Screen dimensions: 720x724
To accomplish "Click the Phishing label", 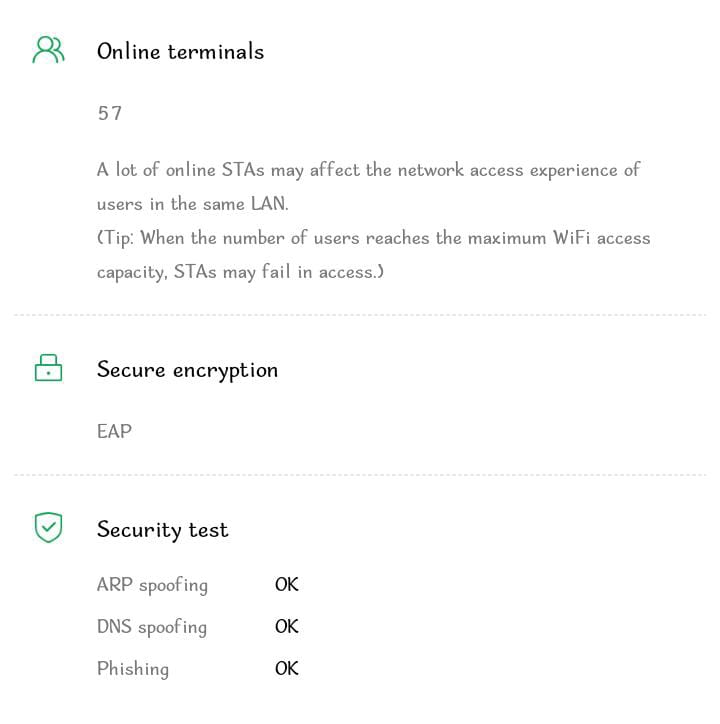I will 133,669.
